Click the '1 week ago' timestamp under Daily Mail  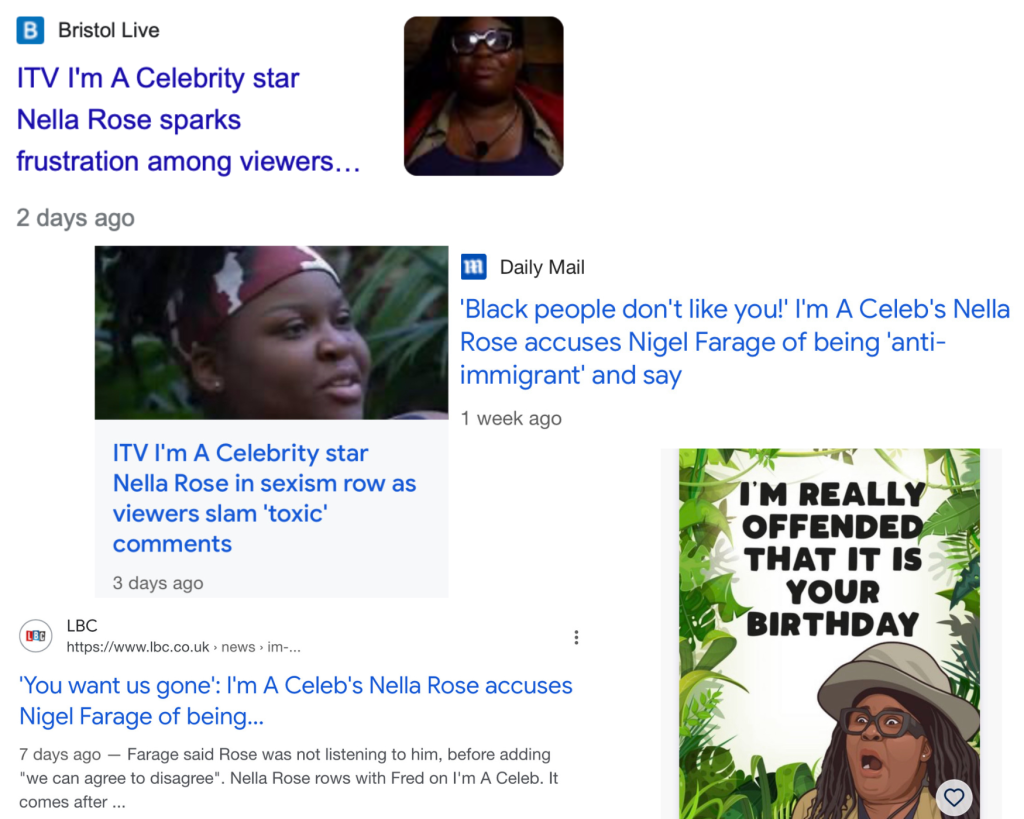click(511, 418)
